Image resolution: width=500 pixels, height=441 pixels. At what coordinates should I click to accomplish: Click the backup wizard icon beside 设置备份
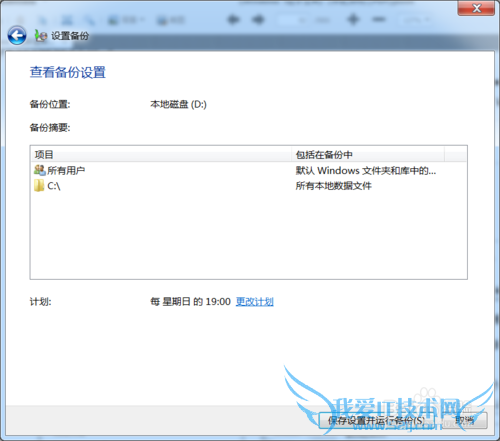point(41,36)
